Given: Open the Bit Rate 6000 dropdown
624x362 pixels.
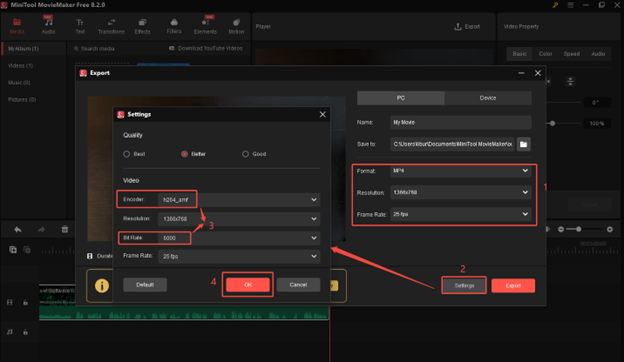Looking at the screenshot, I should point(239,238).
